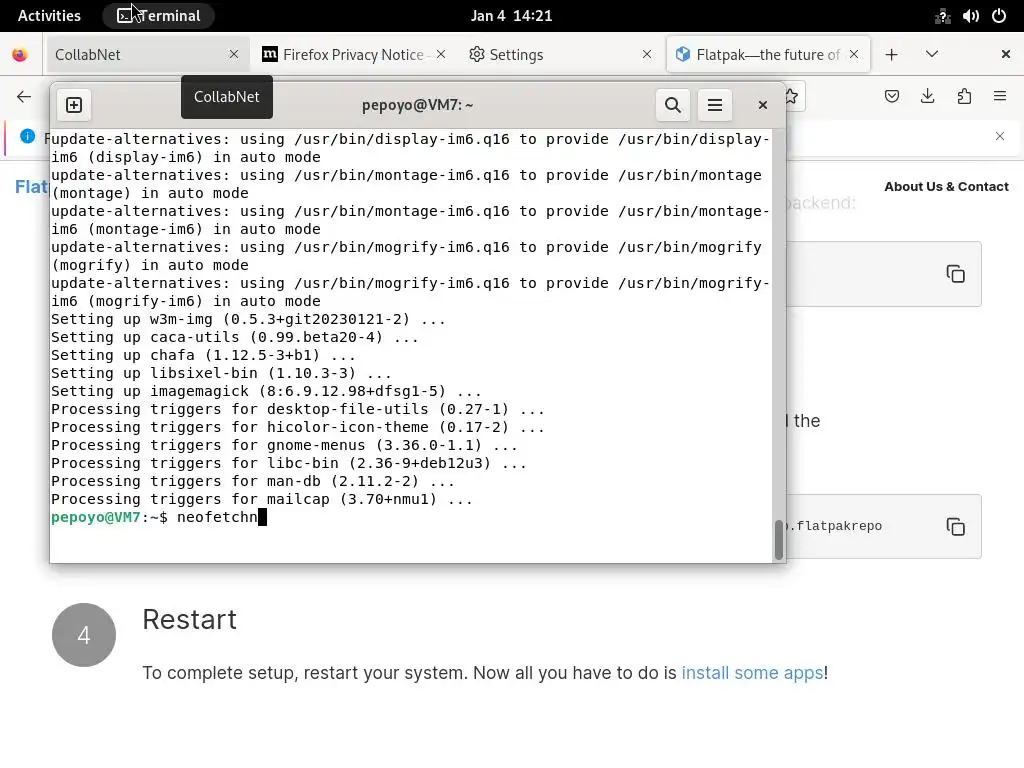Open the Firefox application menu

(1000, 97)
